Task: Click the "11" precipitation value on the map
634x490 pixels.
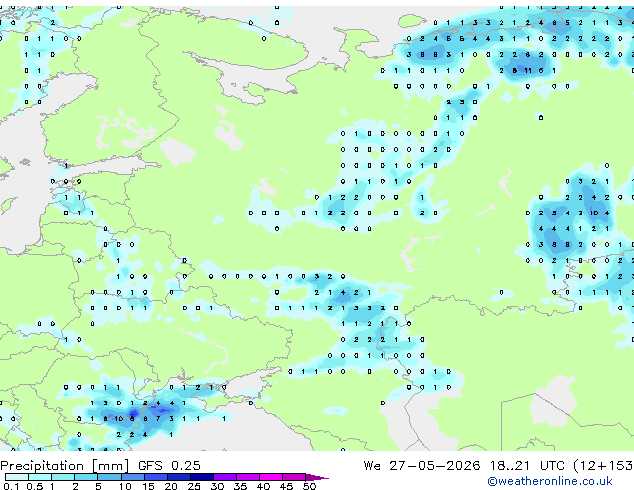Action: click(528, 70)
